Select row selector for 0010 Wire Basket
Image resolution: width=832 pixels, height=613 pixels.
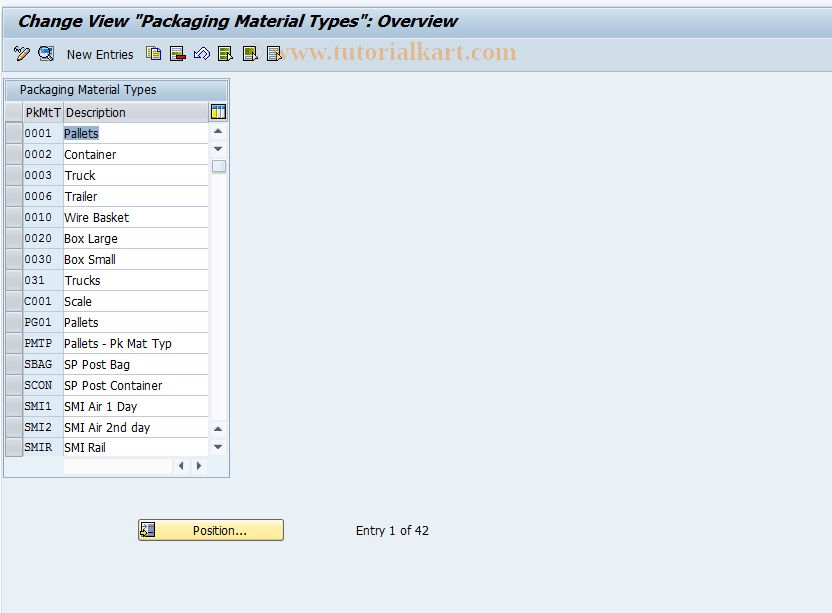pyautogui.click(x=14, y=217)
